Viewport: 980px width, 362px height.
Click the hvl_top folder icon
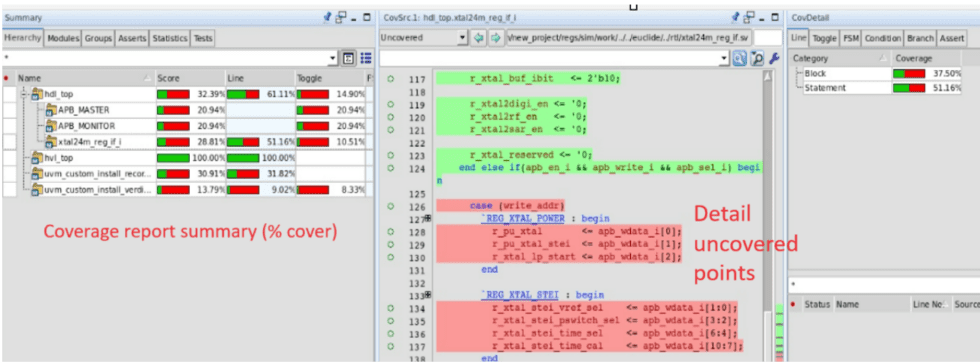pyautogui.click(x=36, y=158)
